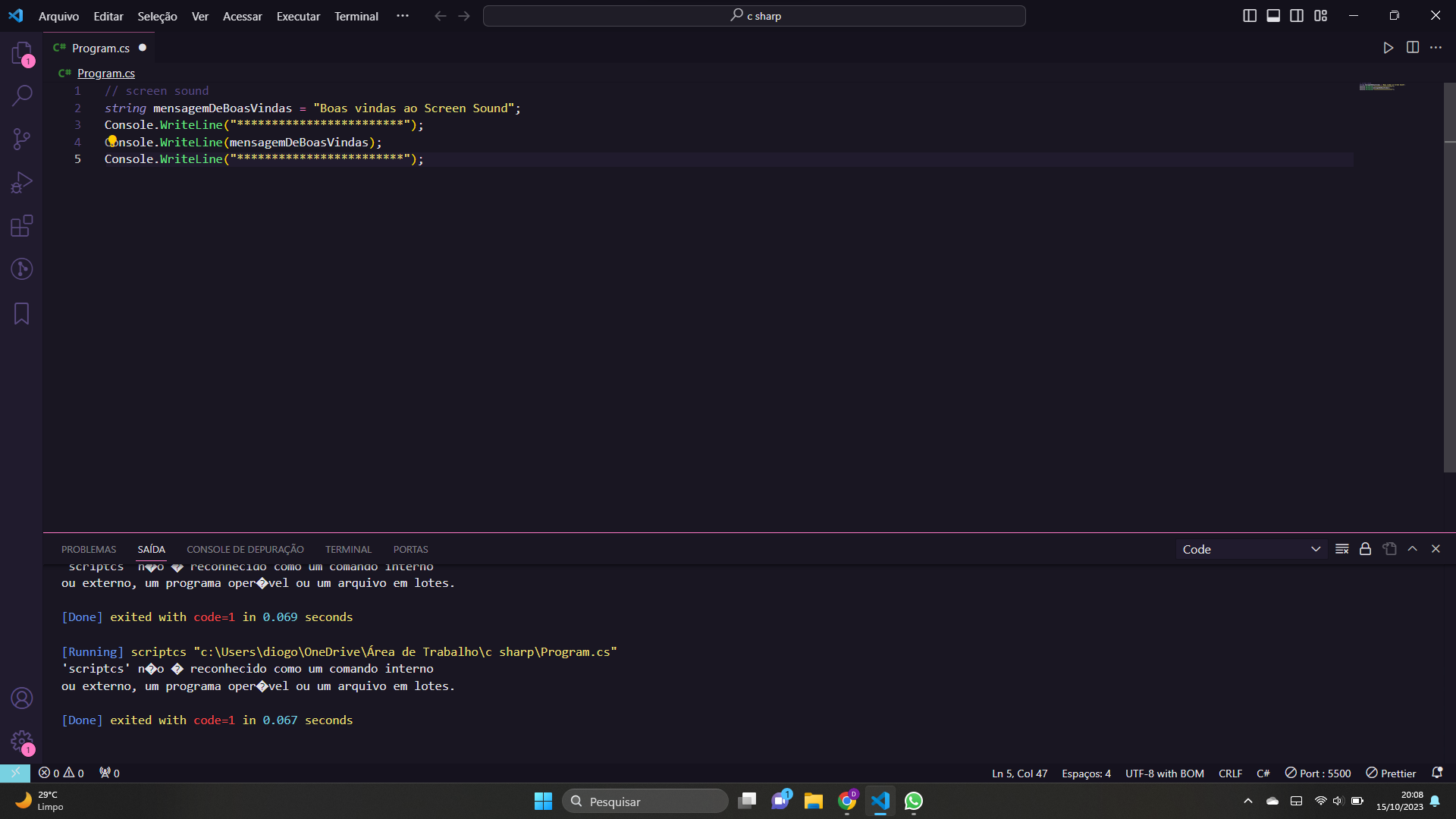Viewport: 1456px width, 819px height.
Task: Open the Output channel Code dropdown
Action: click(1251, 549)
